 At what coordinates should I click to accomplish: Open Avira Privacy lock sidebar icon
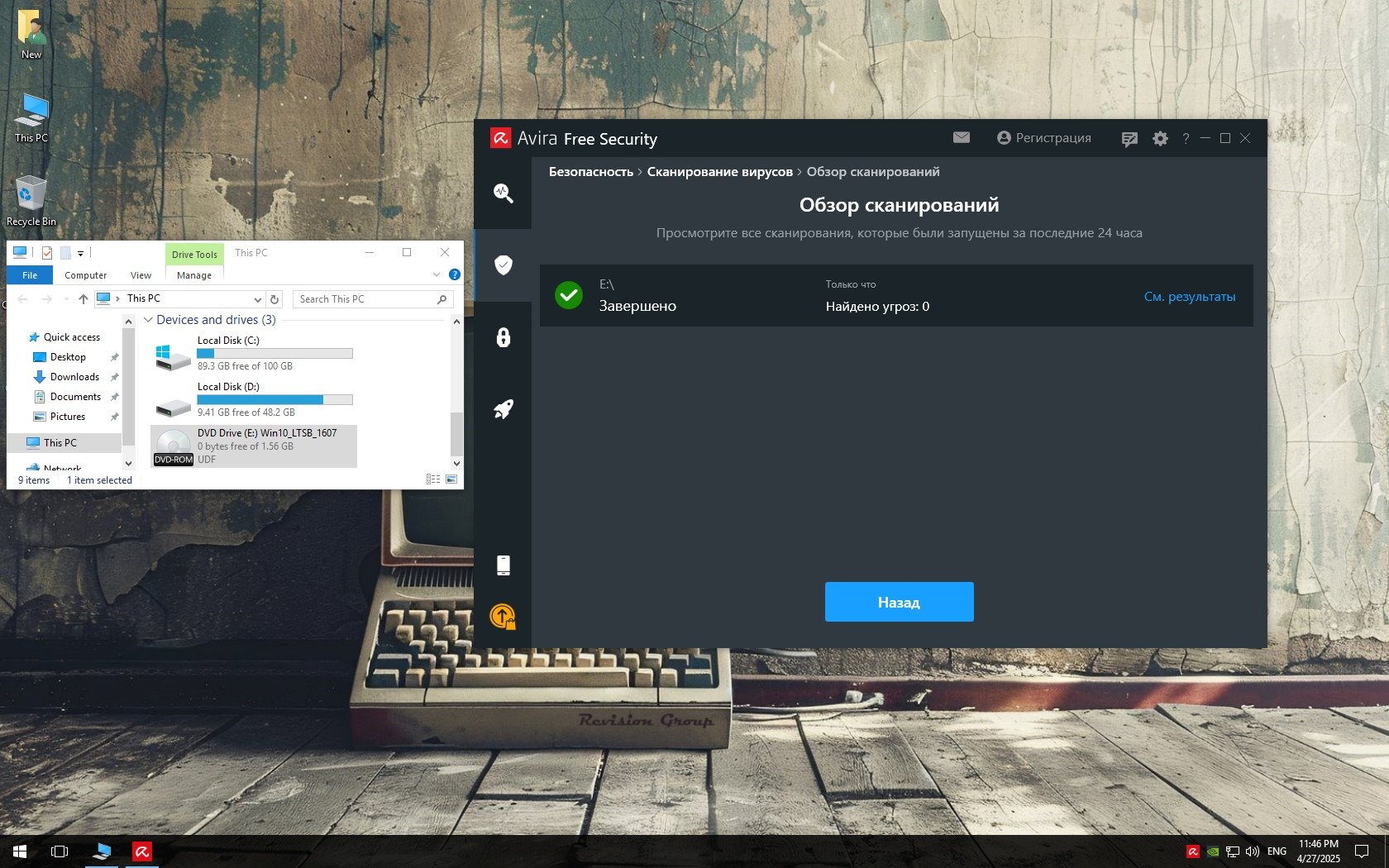[503, 337]
